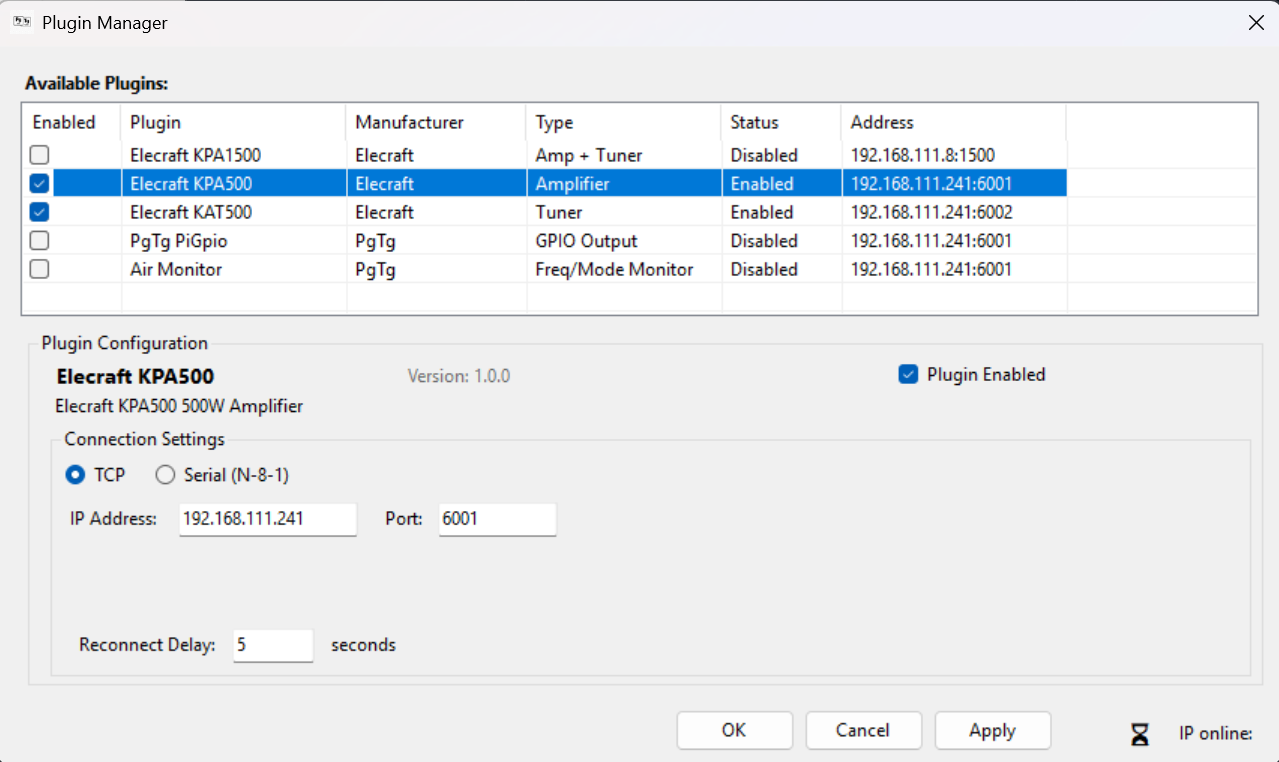Select the Serial (N-8-1) connection mode

pyautogui.click(x=165, y=475)
